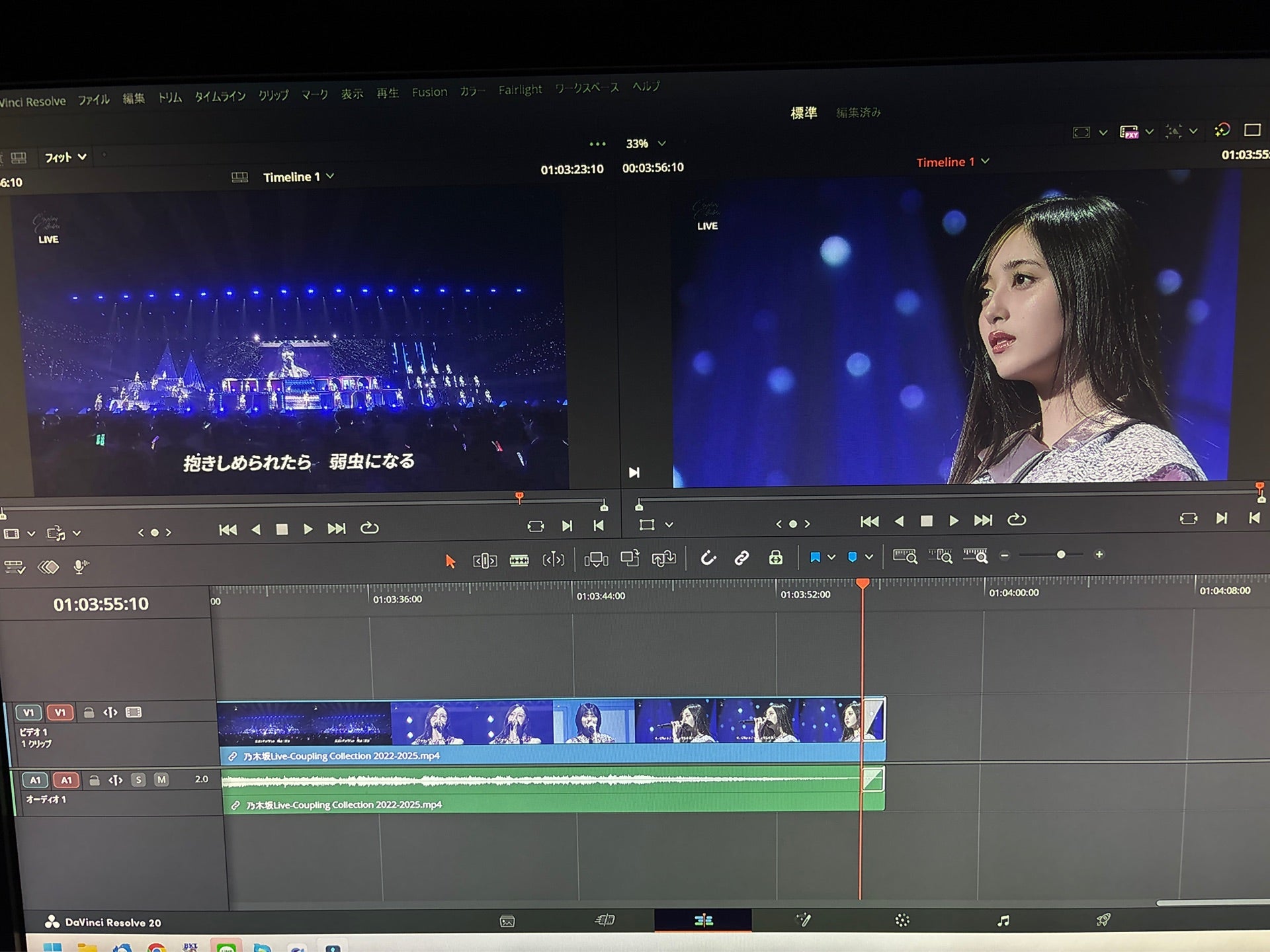Image resolution: width=1270 pixels, height=952 pixels.
Task: Select the 乃木坂Live video clip on V1
Action: 551,730
